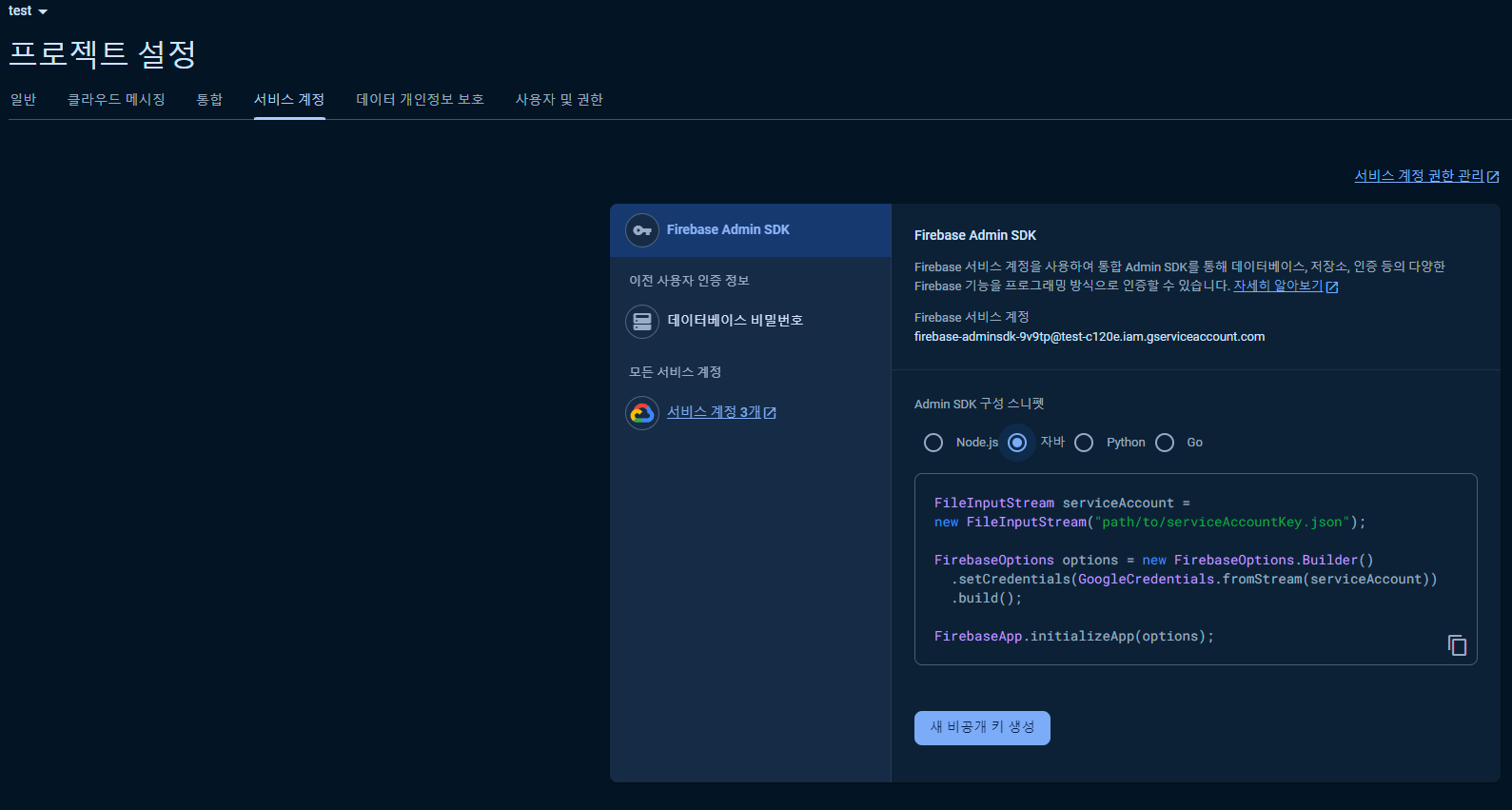
Task: Click the 프로젝트 설정 page title
Action: 103,53
